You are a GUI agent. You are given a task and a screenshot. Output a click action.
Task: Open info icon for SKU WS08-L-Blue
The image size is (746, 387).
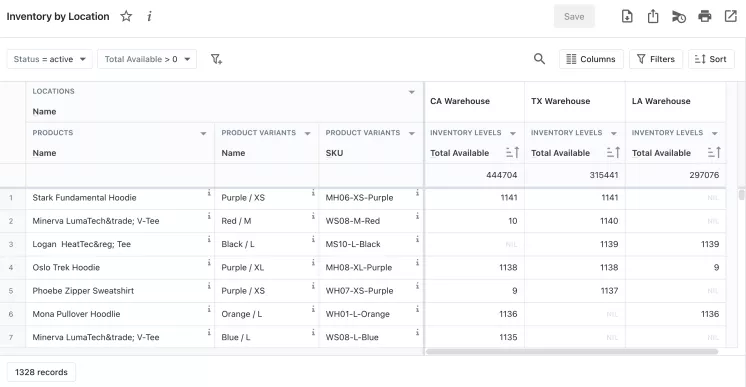coord(417,333)
